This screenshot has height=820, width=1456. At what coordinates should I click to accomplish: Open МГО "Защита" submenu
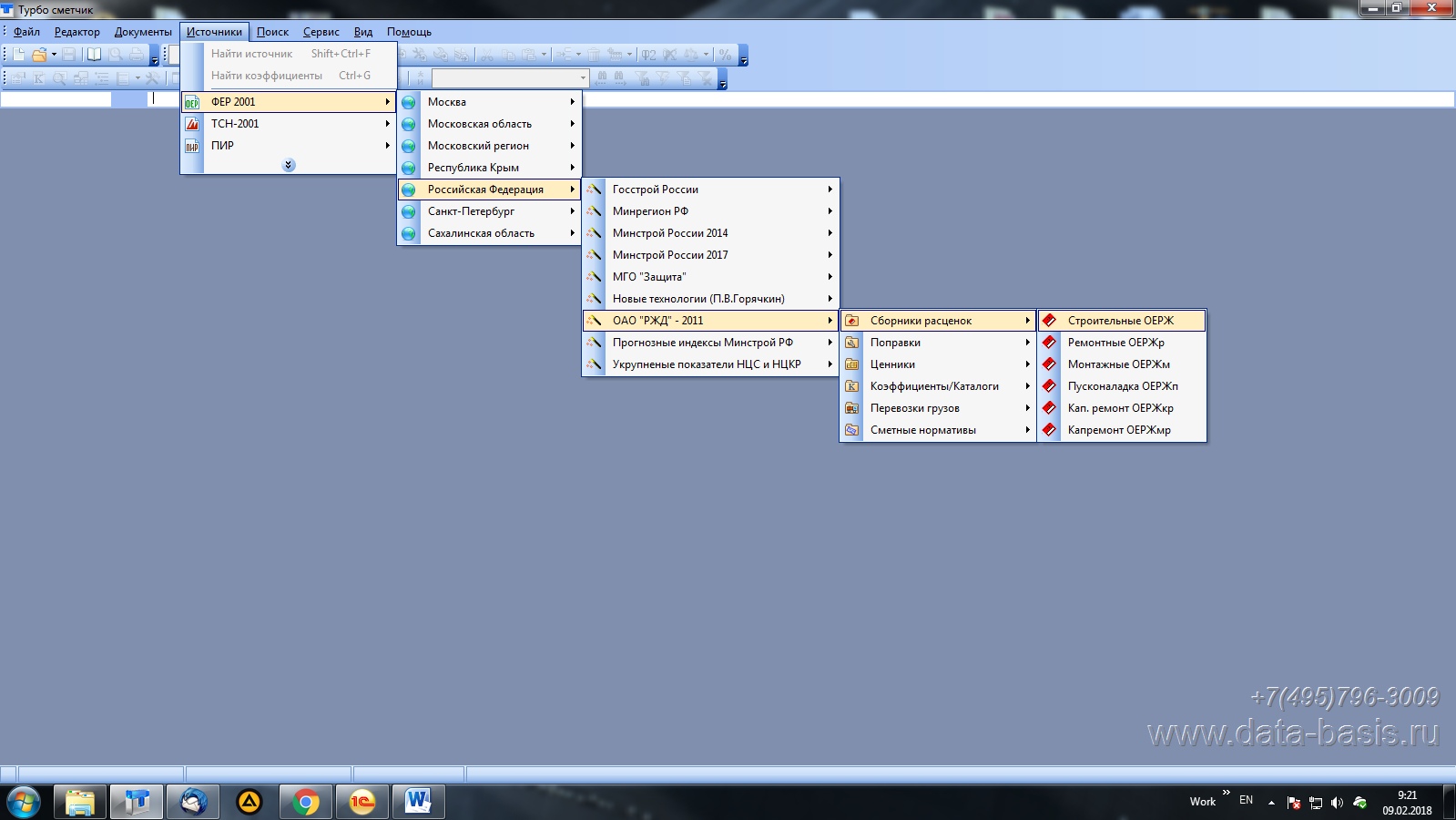[710, 277]
